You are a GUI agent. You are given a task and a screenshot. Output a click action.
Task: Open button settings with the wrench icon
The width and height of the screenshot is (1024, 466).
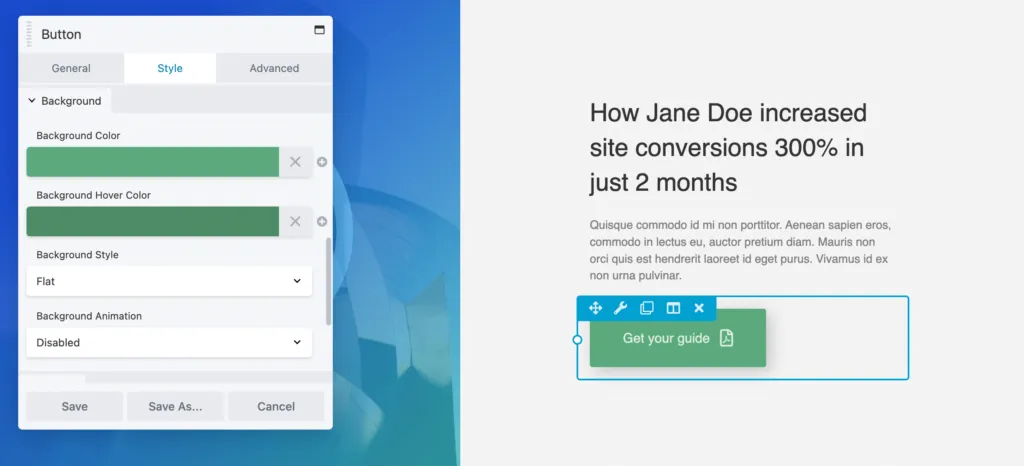click(620, 308)
